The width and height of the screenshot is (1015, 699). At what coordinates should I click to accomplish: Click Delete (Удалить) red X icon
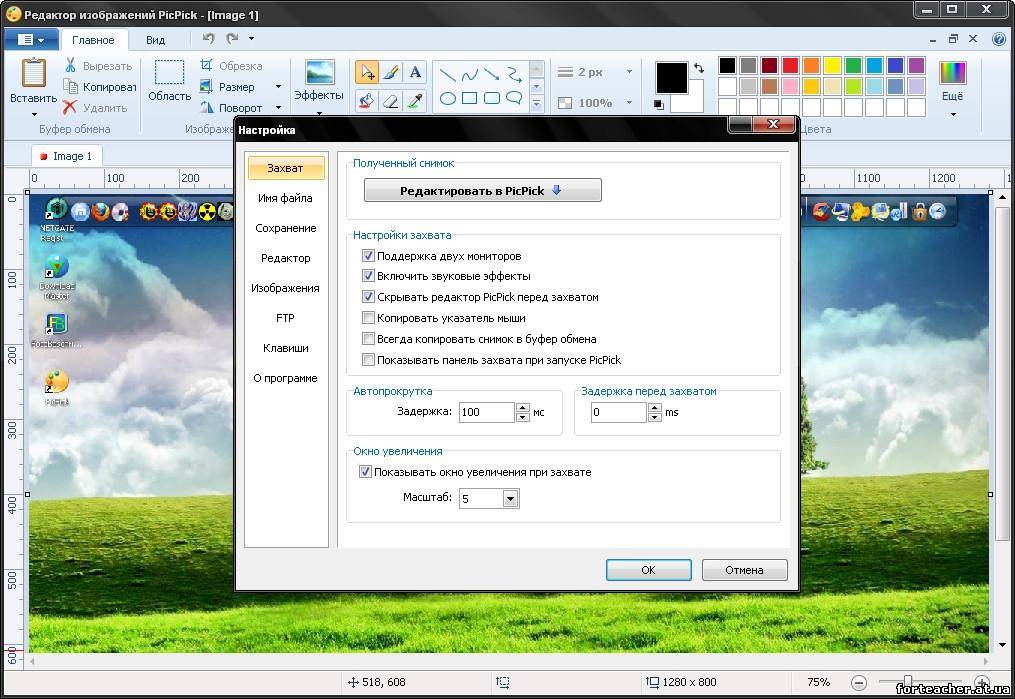pos(69,107)
